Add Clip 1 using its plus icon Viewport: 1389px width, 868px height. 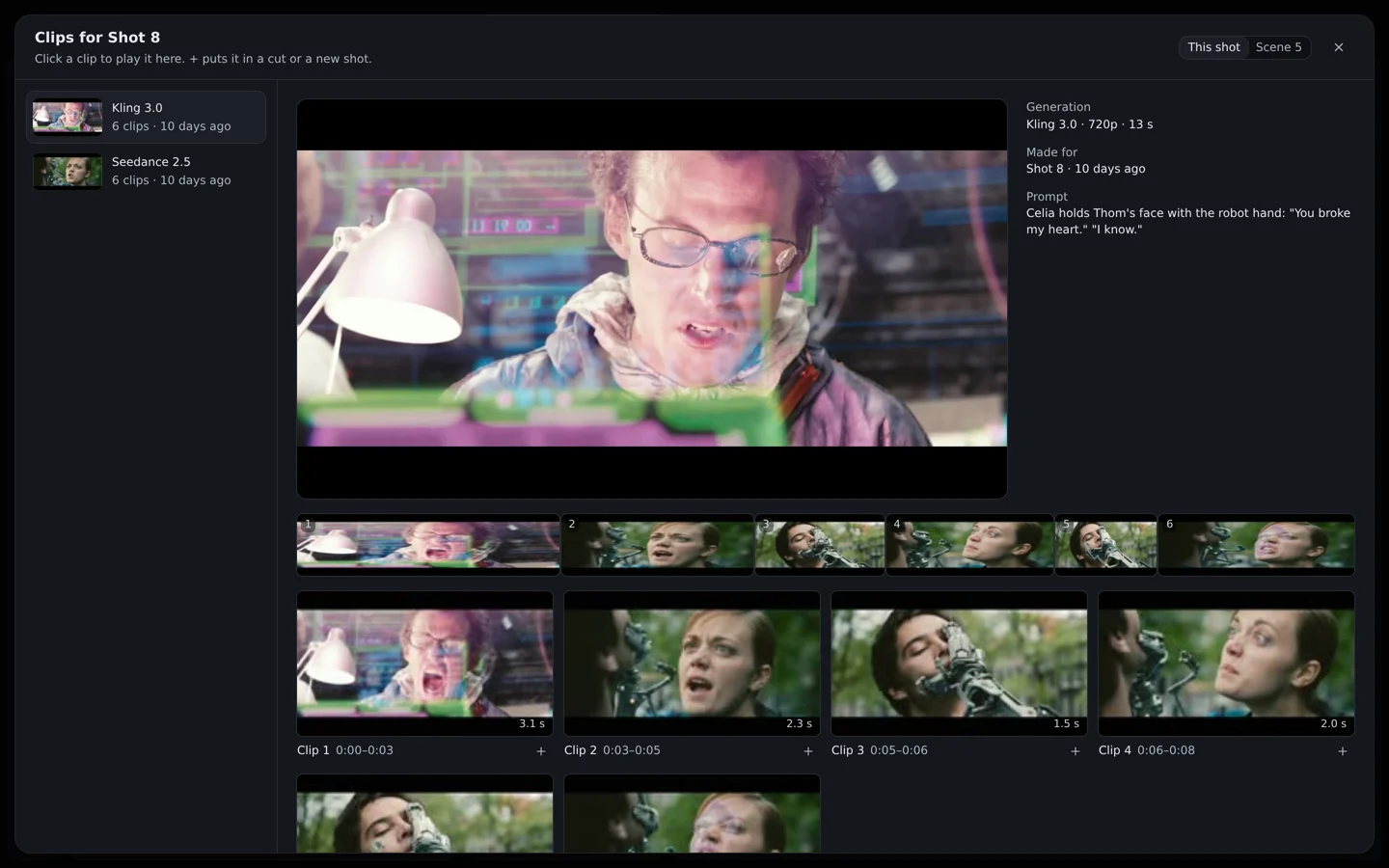[541, 751]
